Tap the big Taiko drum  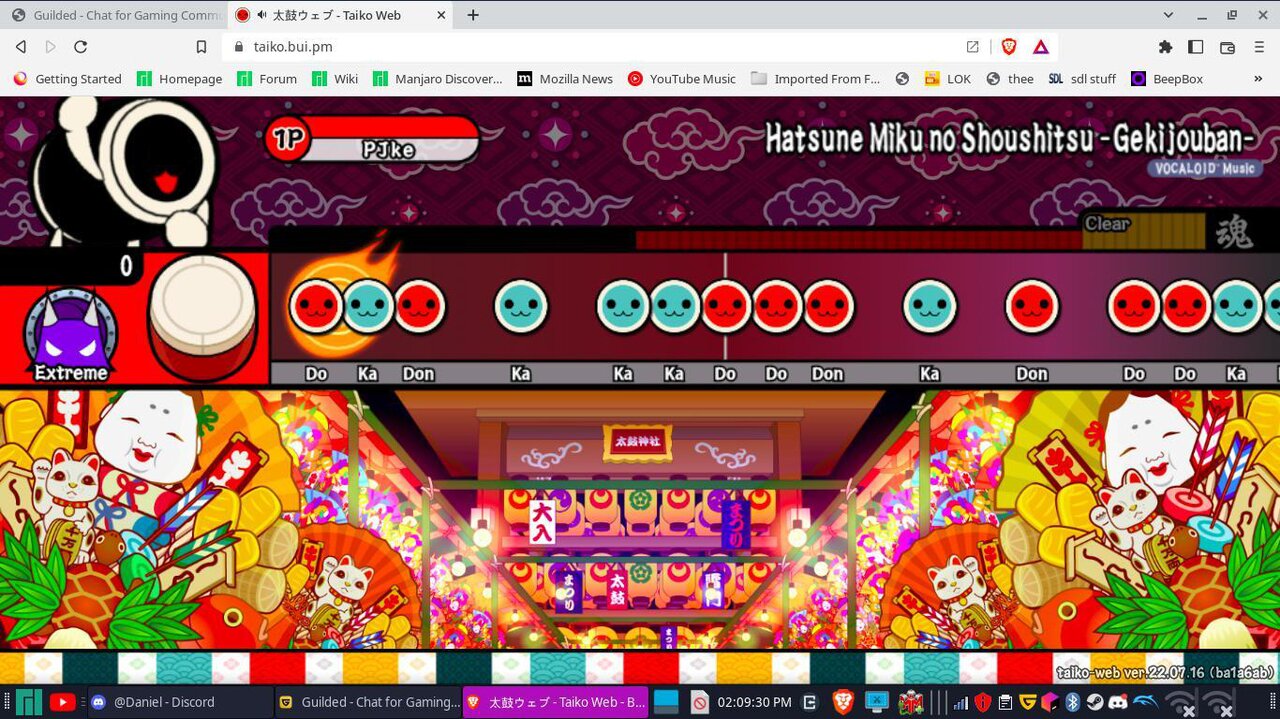click(x=202, y=317)
